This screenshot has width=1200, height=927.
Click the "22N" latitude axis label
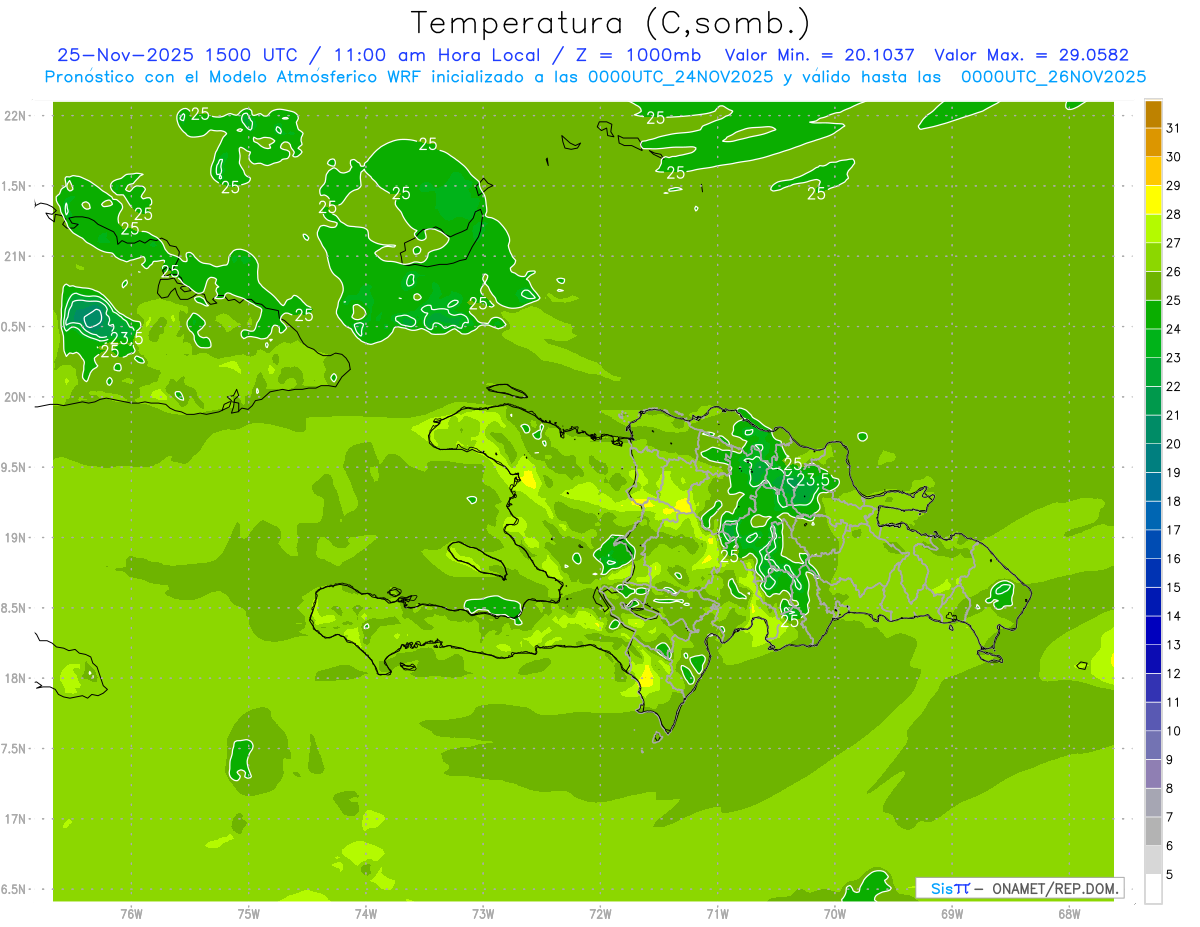(15, 115)
